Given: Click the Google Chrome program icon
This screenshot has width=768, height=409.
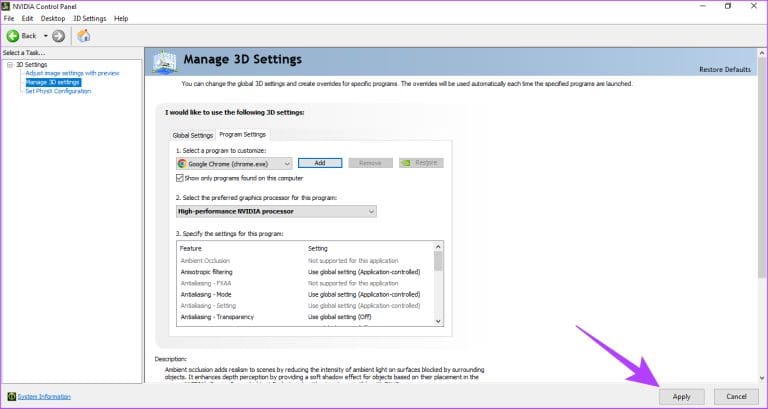Looking at the screenshot, I should coord(182,163).
